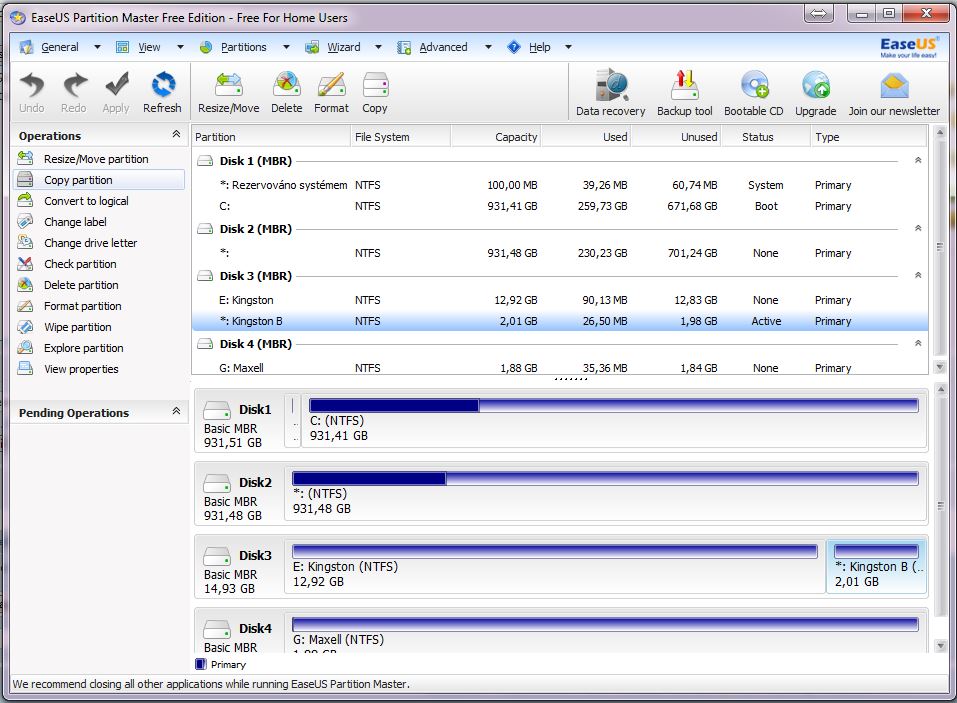Click the disk map scroll down arrow

coord(940,646)
